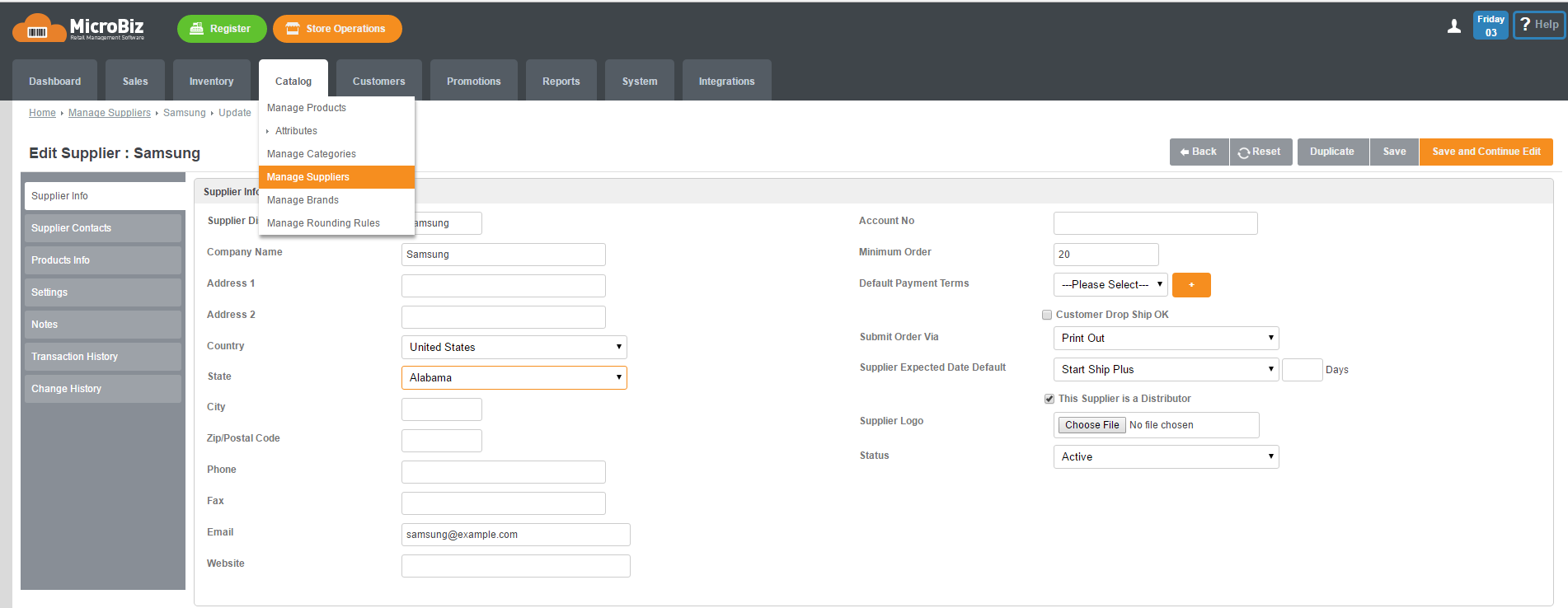The image size is (1568, 608).
Task: Click the Minimum Order field
Action: tap(1106, 255)
